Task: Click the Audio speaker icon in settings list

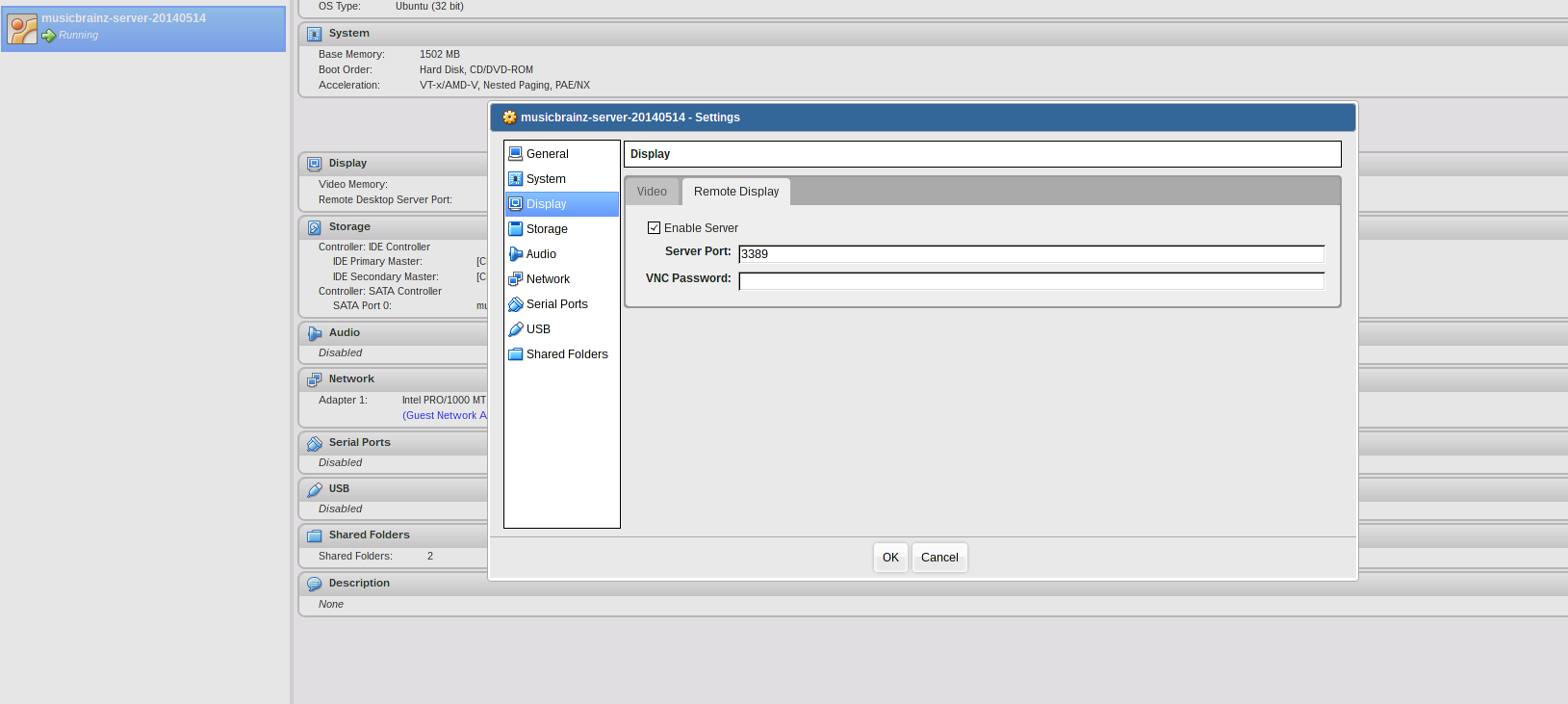Action: (x=515, y=254)
